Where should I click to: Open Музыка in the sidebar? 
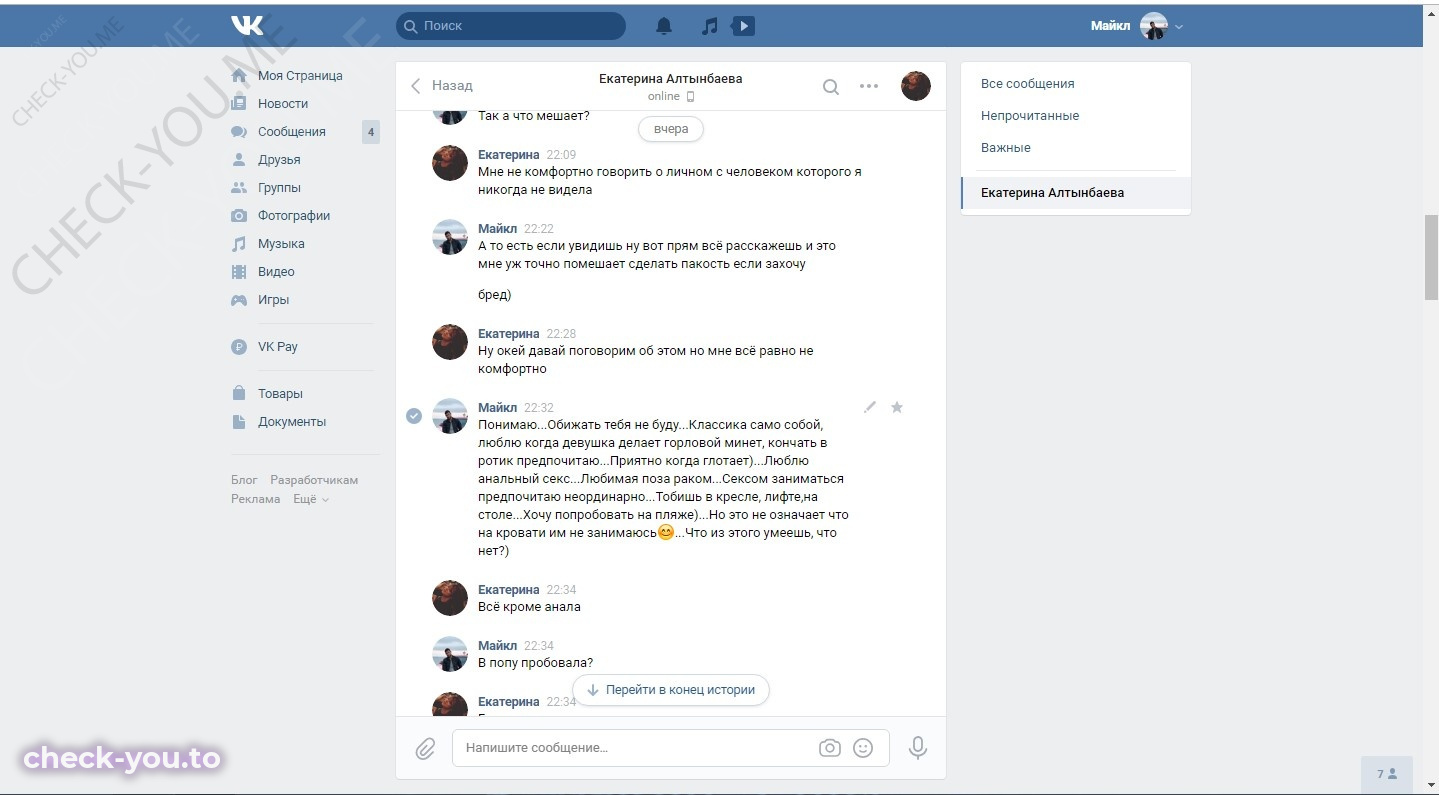coord(281,244)
